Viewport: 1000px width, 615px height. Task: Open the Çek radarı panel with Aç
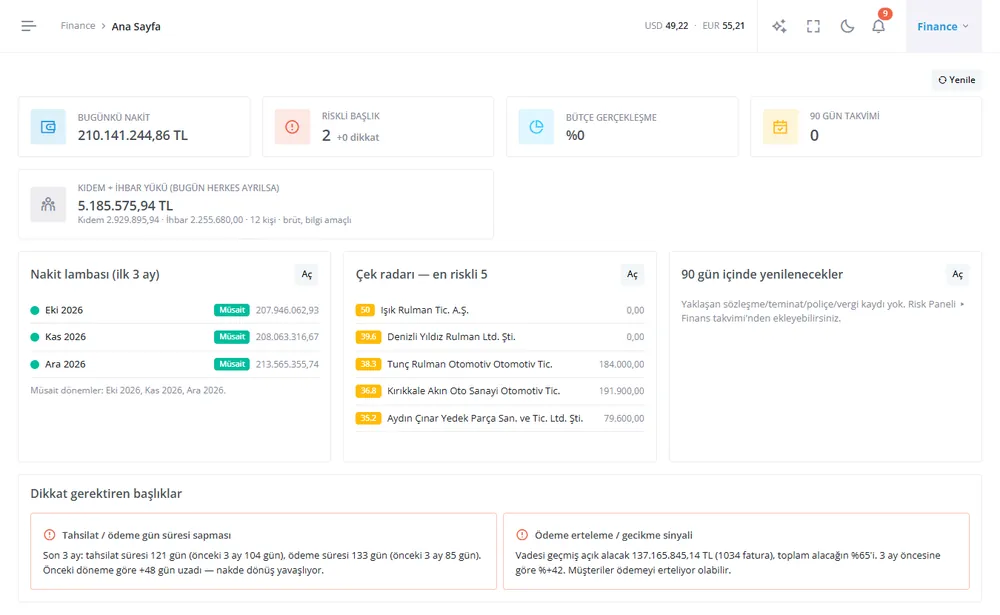tap(632, 274)
